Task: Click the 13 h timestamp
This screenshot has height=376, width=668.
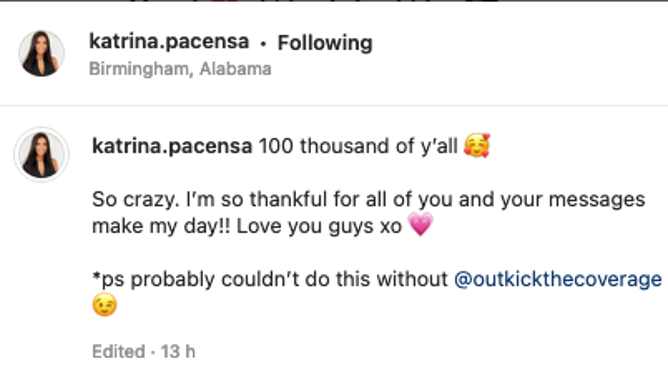Action: point(178,352)
